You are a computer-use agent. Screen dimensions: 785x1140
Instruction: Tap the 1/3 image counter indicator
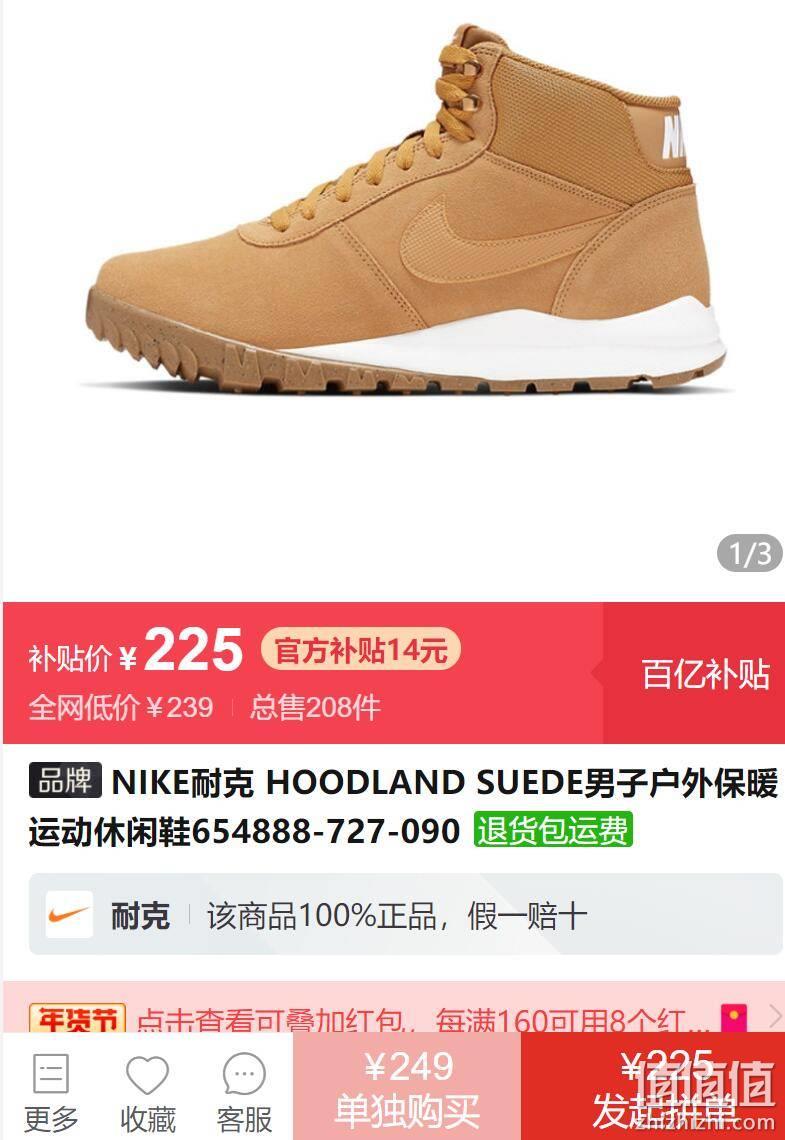point(749,554)
